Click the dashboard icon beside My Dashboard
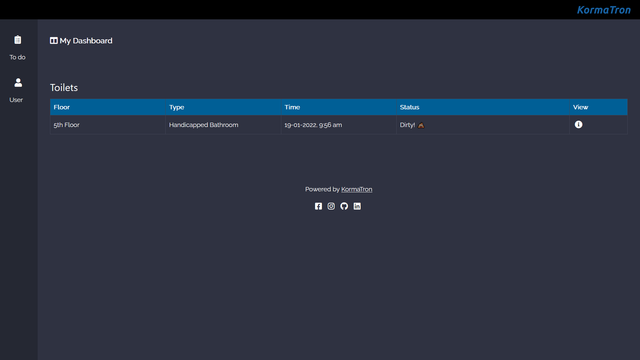Image resolution: width=640 pixels, height=360 pixels. click(x=53, y=40)
